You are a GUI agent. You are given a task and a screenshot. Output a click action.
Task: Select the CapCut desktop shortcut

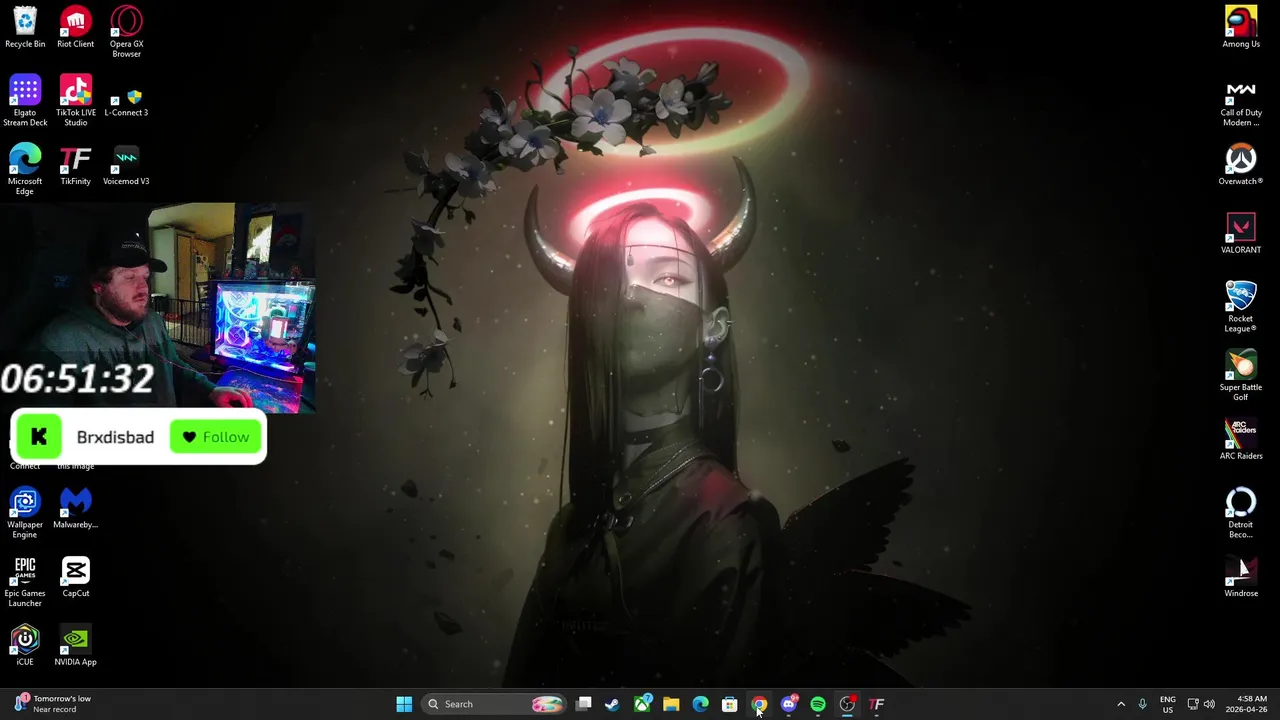[x=76, y=577]
